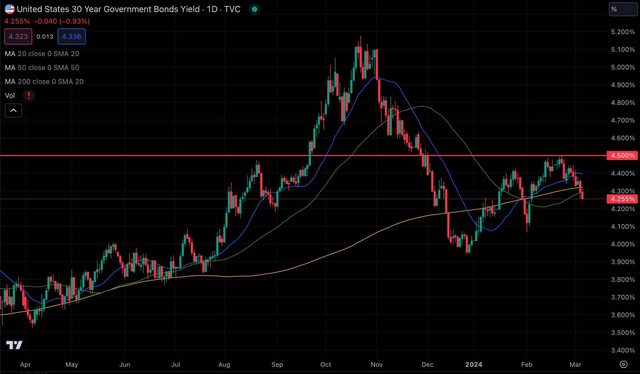Click the Aug label on time axis

[x=224, y=365]
